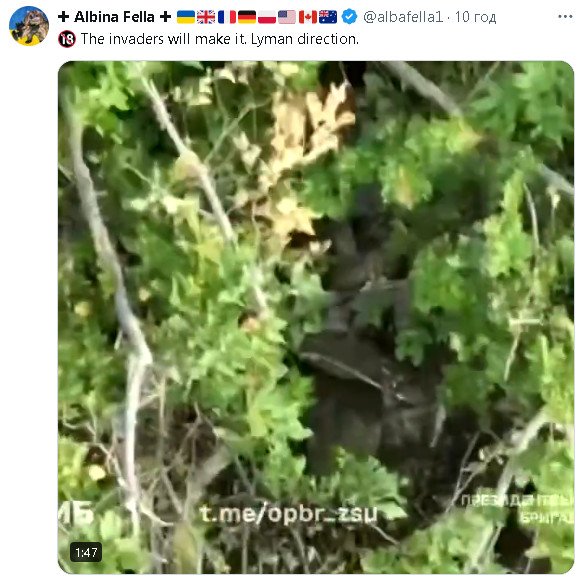Click the Australia flag emoji
Image resolution: width=580 pixels, height=580 pixels.
pos(328,17)
